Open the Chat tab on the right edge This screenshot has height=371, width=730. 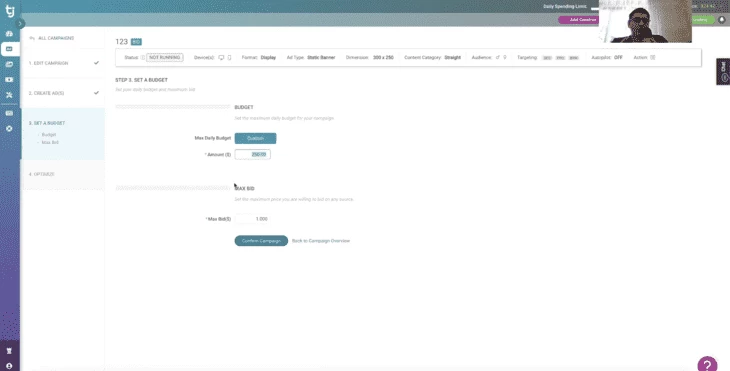pyautogui.click(x=723, y=72)
